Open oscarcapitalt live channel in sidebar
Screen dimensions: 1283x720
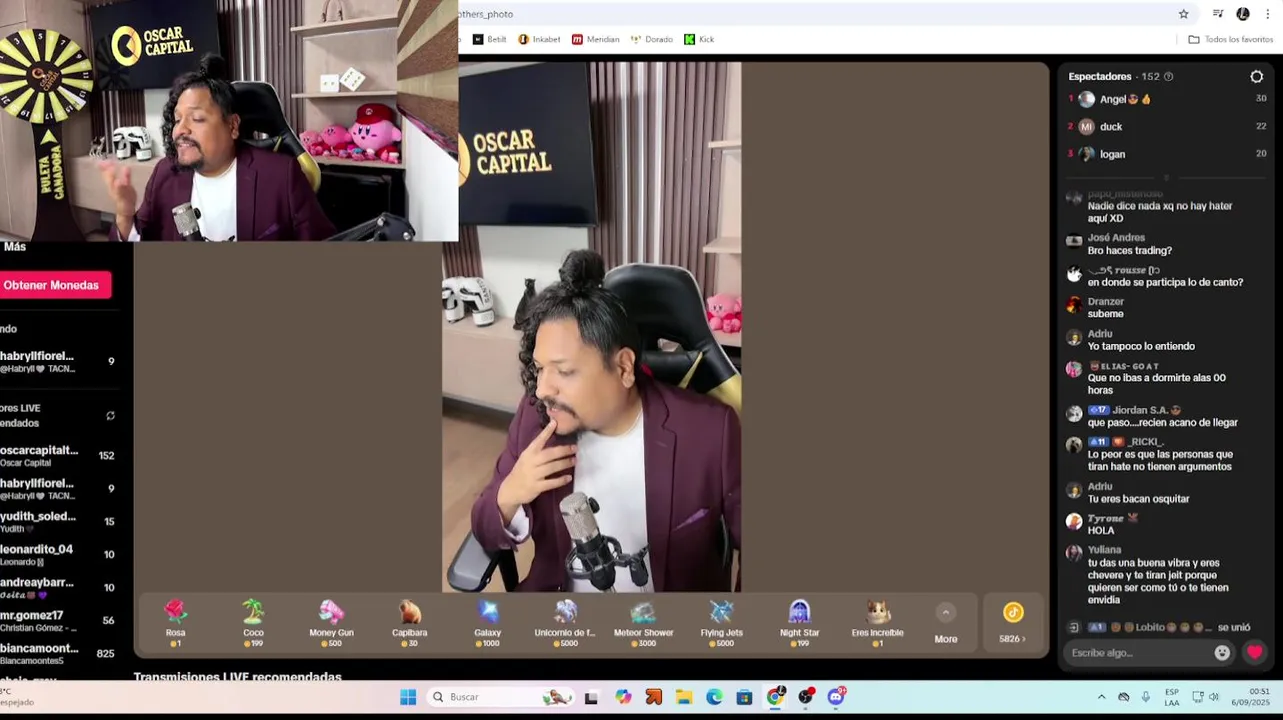pyautogui.click(x=60, y=456)
